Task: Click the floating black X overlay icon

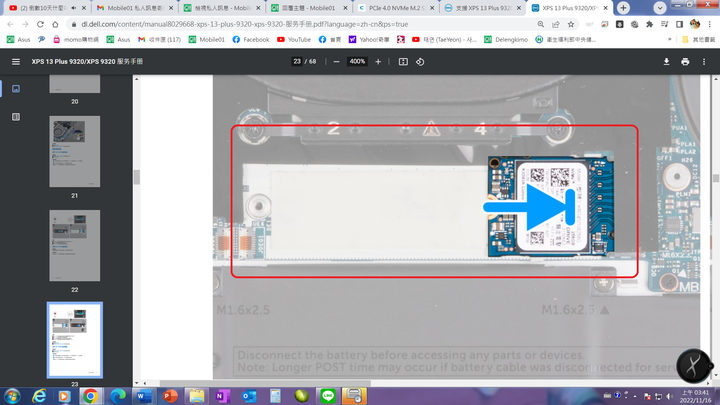Action: pos(694,366)
